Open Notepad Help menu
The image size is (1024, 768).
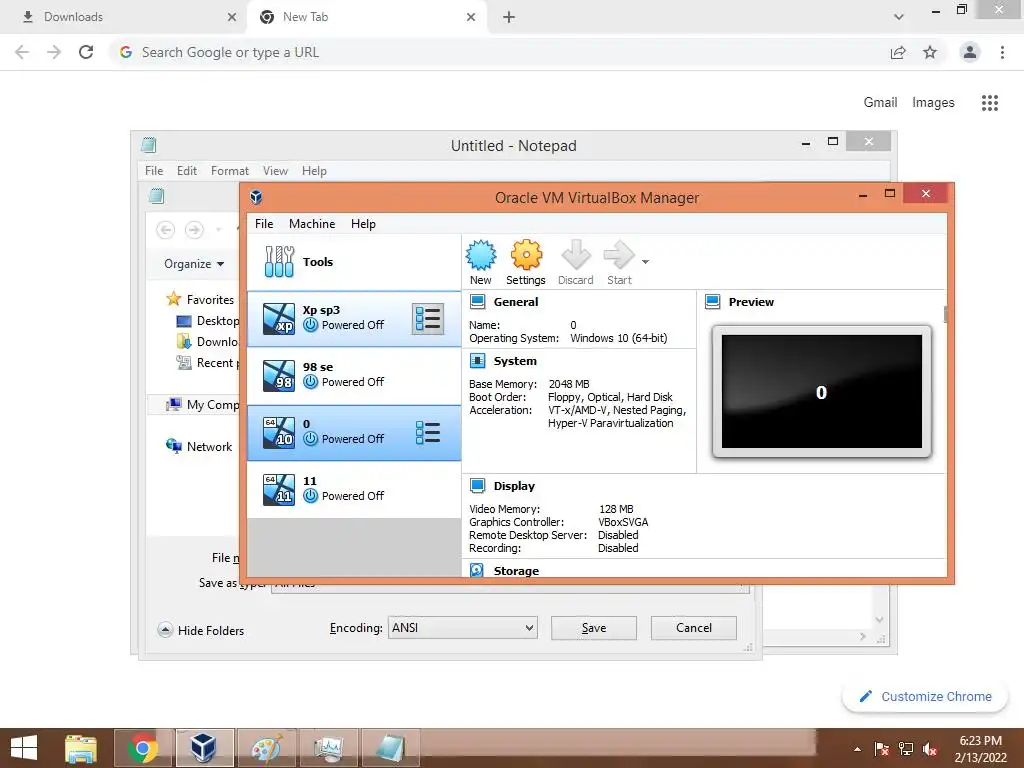click(x=314, y=170)
